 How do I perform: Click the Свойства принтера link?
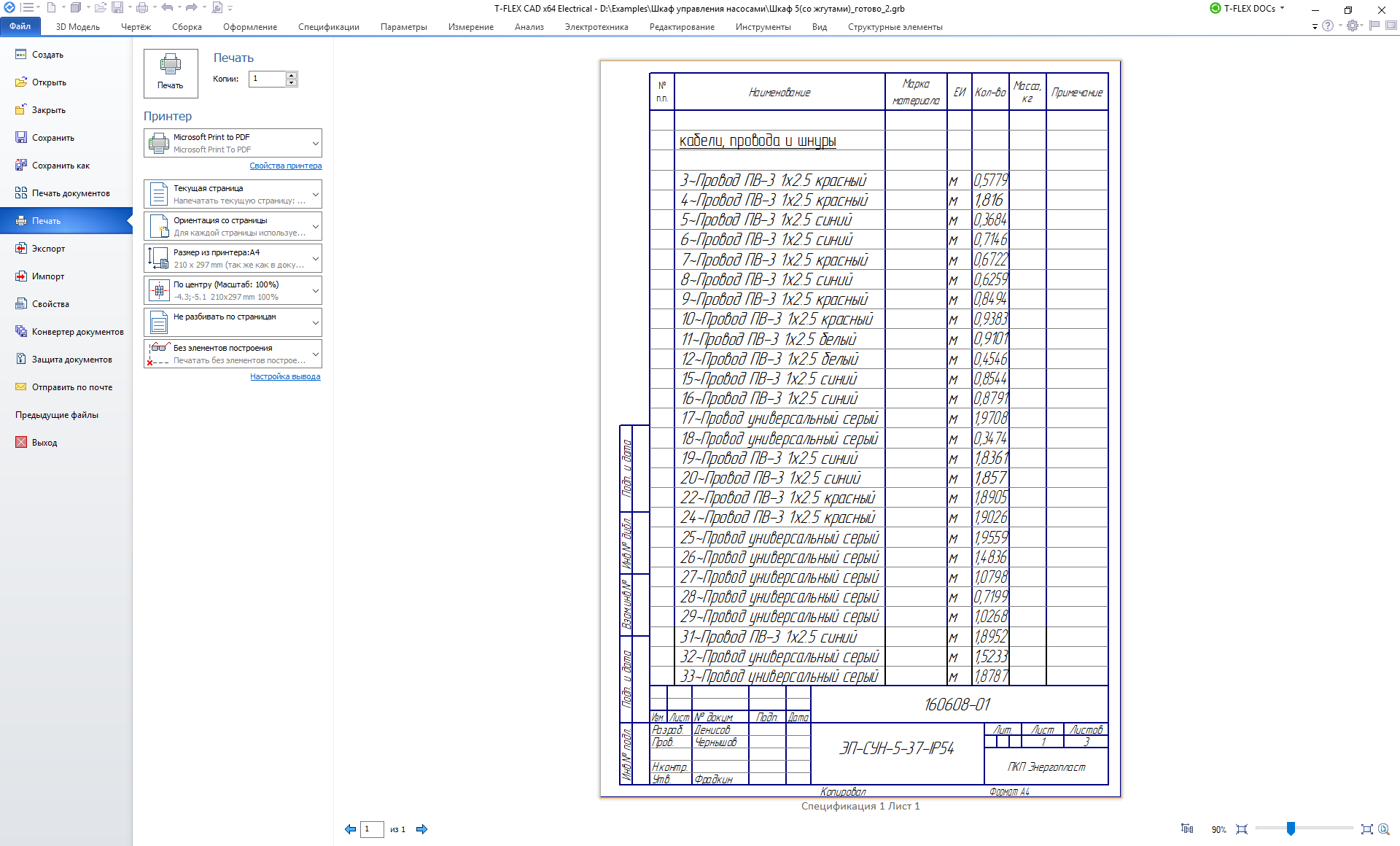285,166
